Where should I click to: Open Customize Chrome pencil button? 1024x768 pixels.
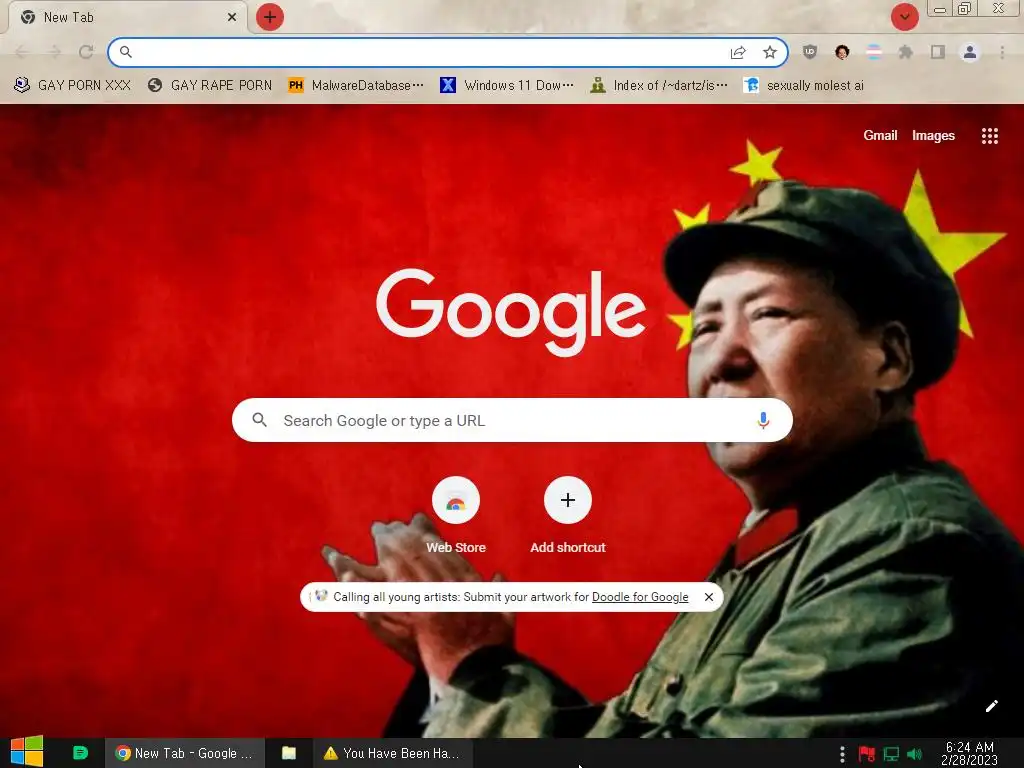(991, 706)
